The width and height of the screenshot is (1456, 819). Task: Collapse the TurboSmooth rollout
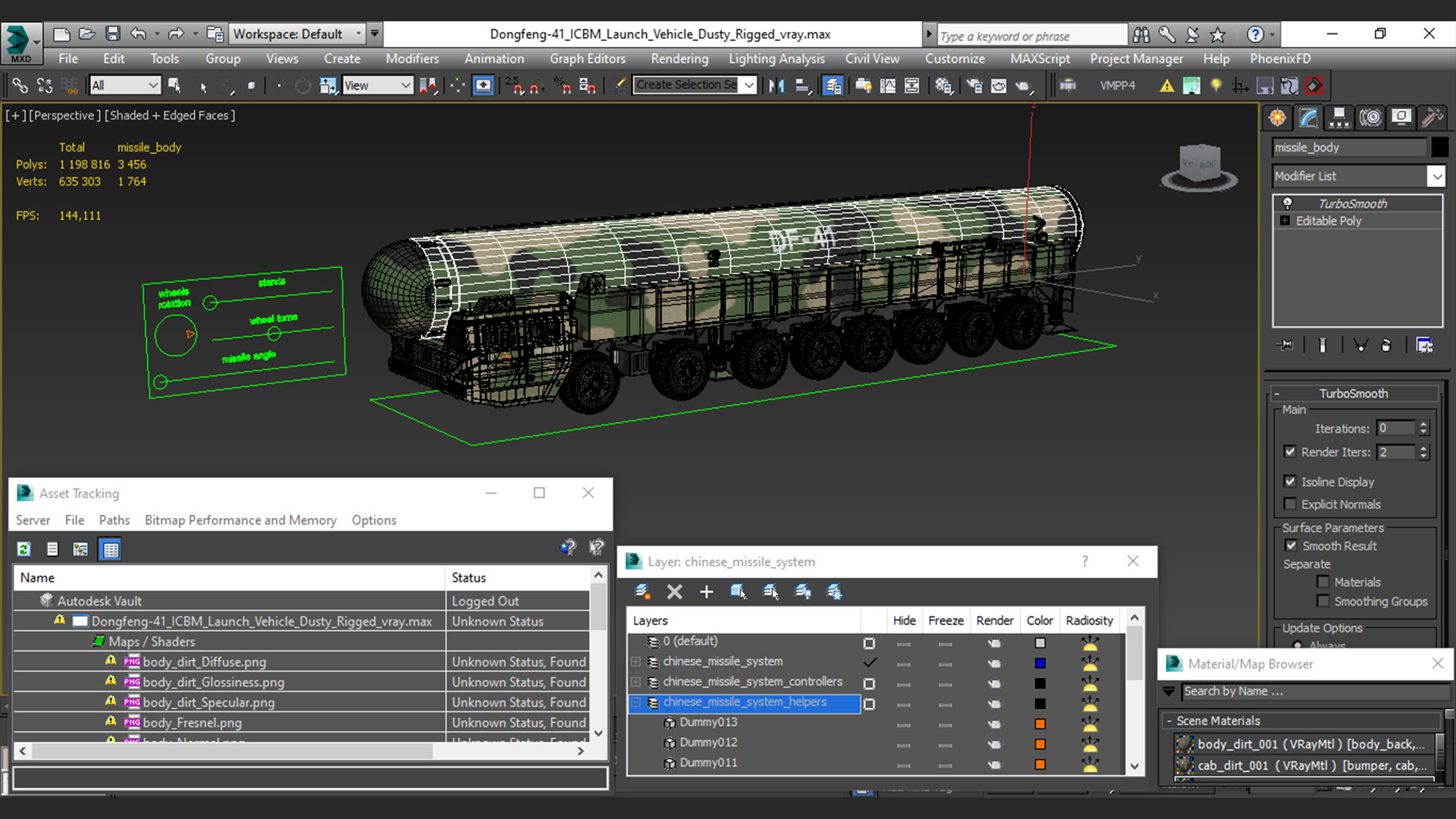tap(1354, 393)
